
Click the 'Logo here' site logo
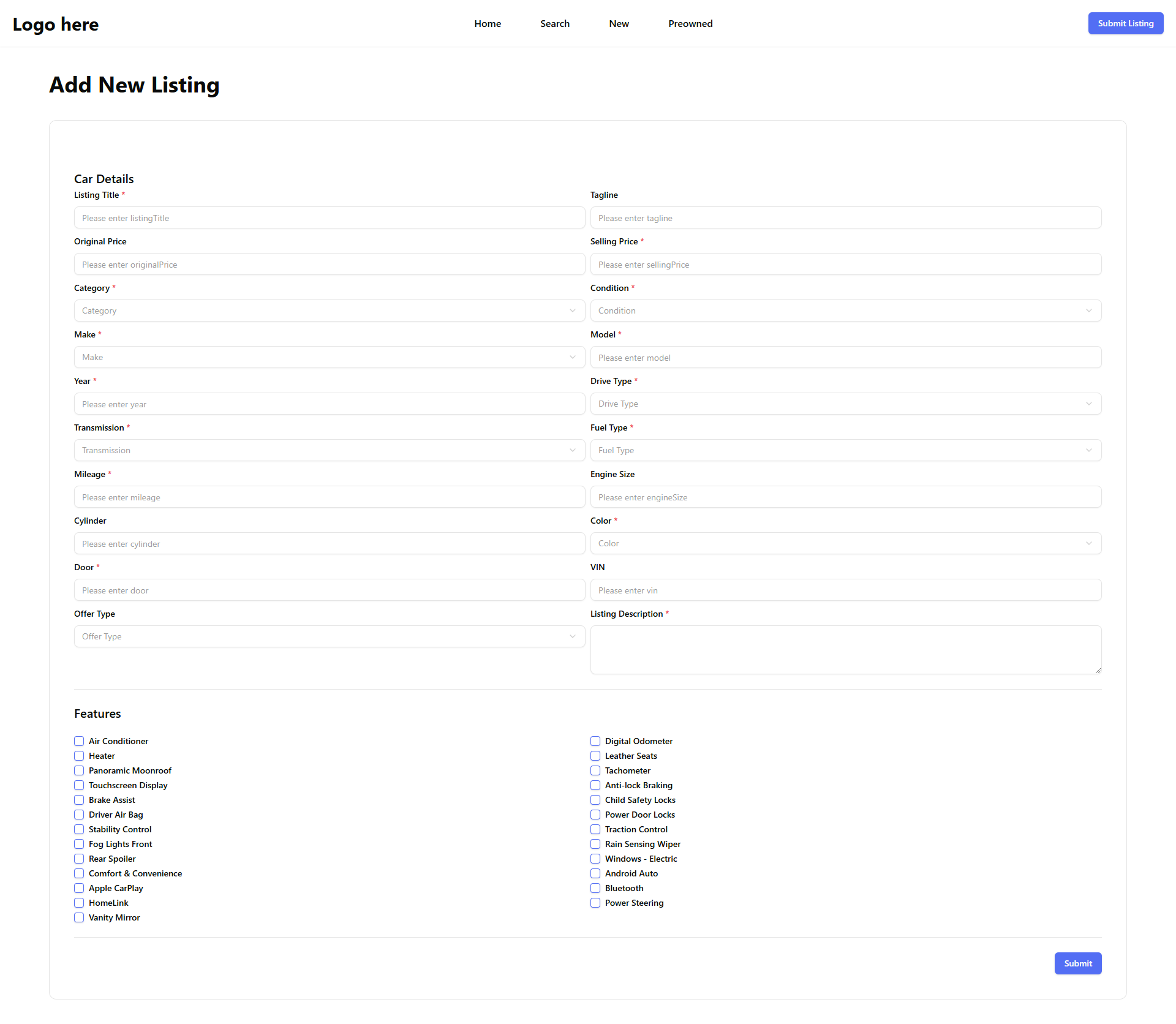click(56, 24)
